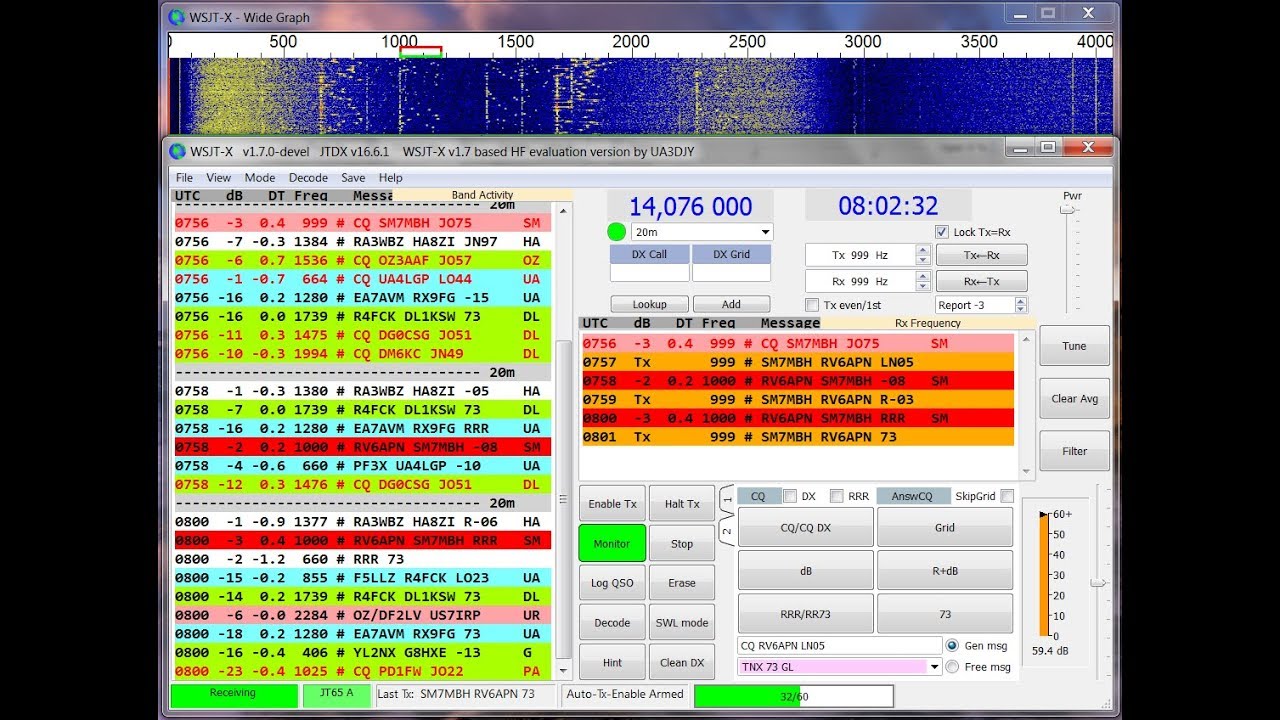Open the Help menu
This screenshot has width=1280, height=720.
click(x=390, y=178)
